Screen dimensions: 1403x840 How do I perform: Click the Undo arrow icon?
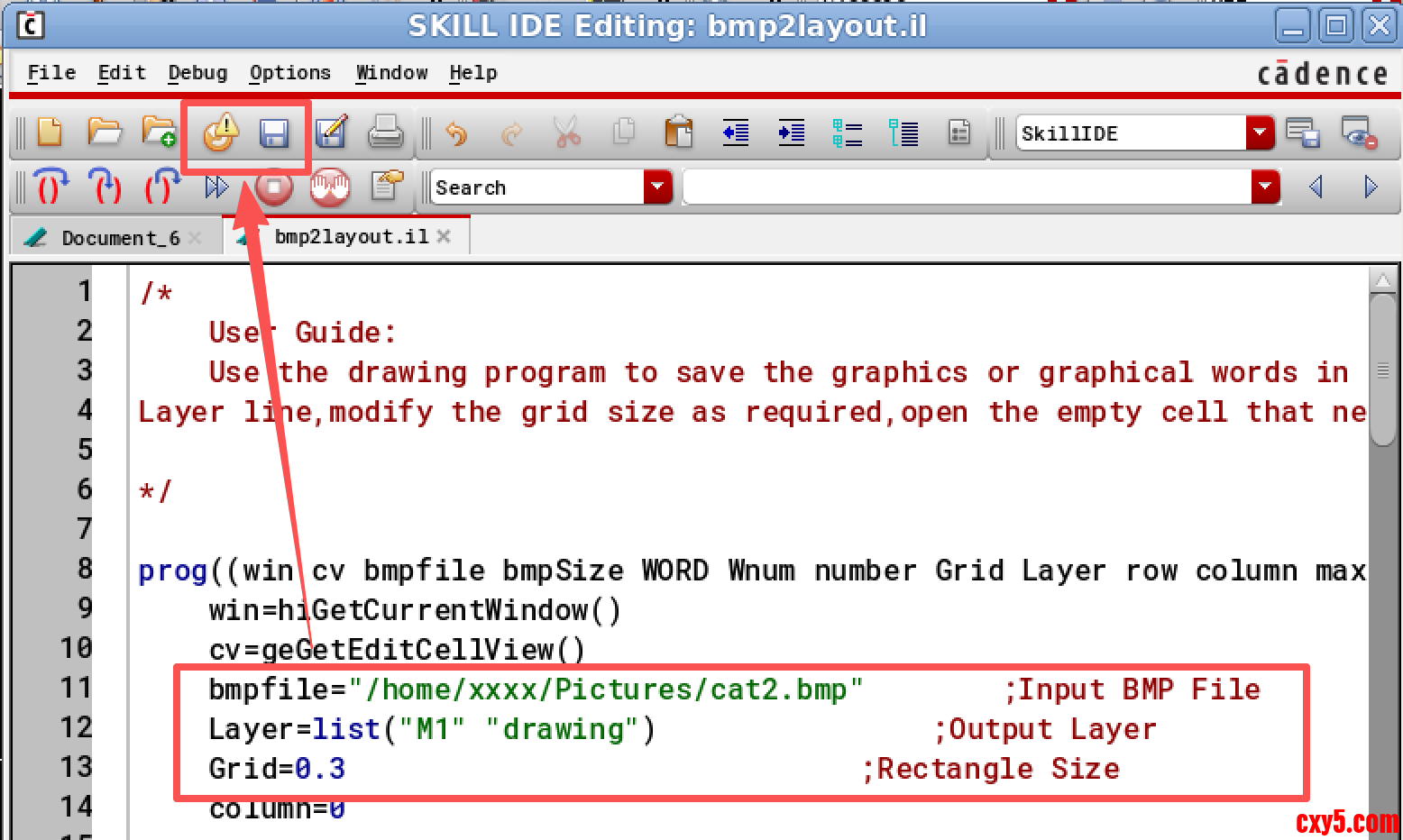click(x=457, y=133)
